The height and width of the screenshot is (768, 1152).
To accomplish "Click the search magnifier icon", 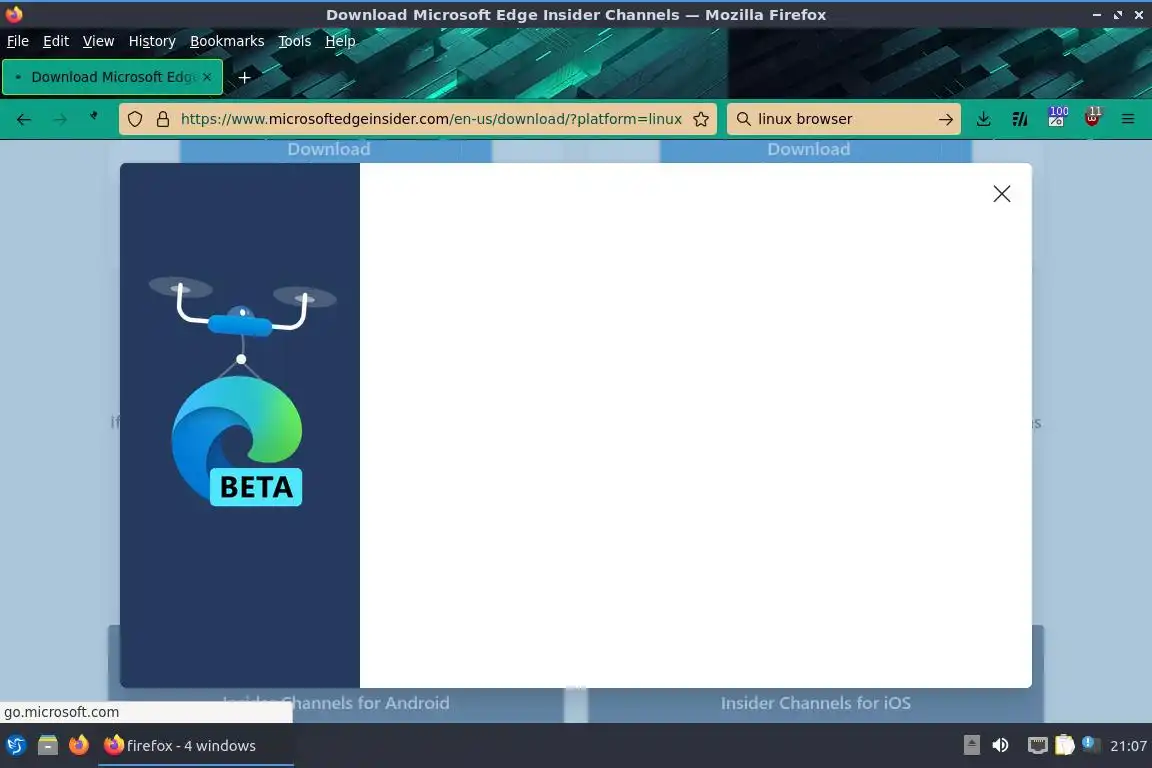I will pos(744,119).
